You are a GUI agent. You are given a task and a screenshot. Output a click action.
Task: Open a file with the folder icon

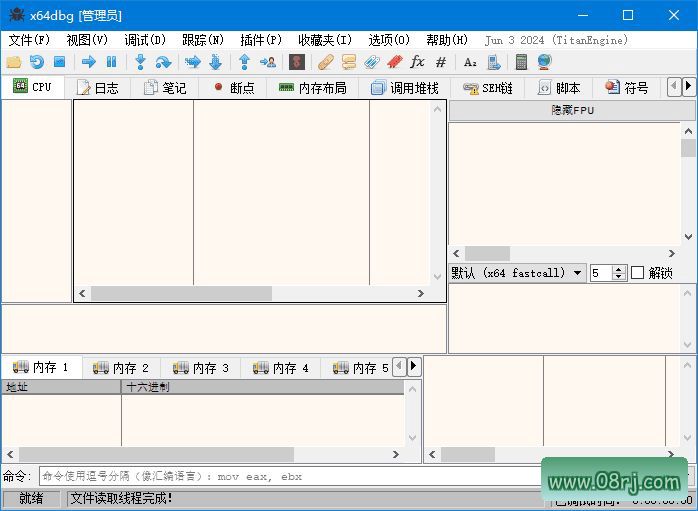pyautogui.click(x=14, y=61)
